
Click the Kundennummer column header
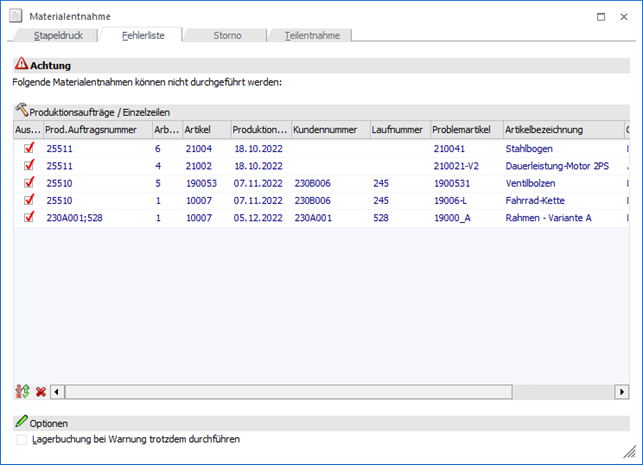click(x=329, y=130)
